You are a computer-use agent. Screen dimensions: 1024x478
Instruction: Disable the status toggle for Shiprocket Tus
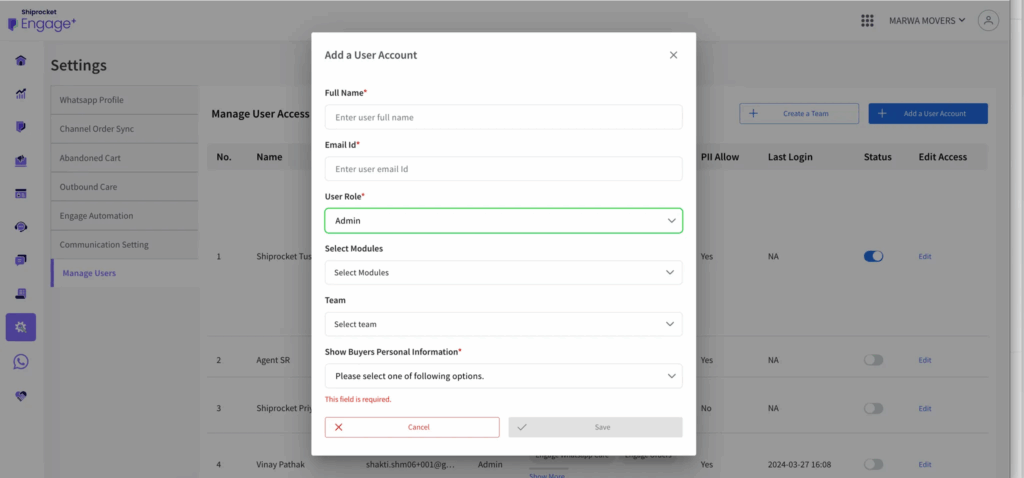pos(873,256)
